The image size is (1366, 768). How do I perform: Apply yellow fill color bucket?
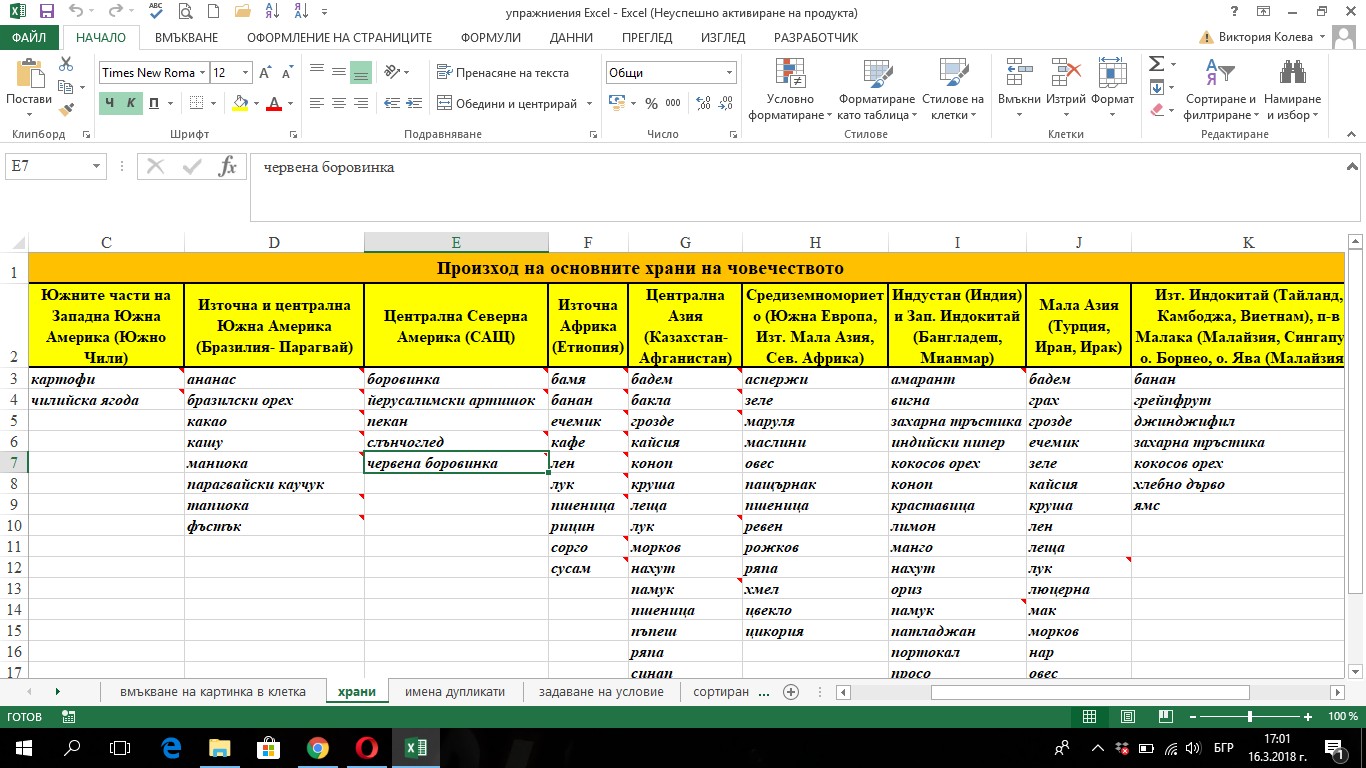tap(239, 103)
